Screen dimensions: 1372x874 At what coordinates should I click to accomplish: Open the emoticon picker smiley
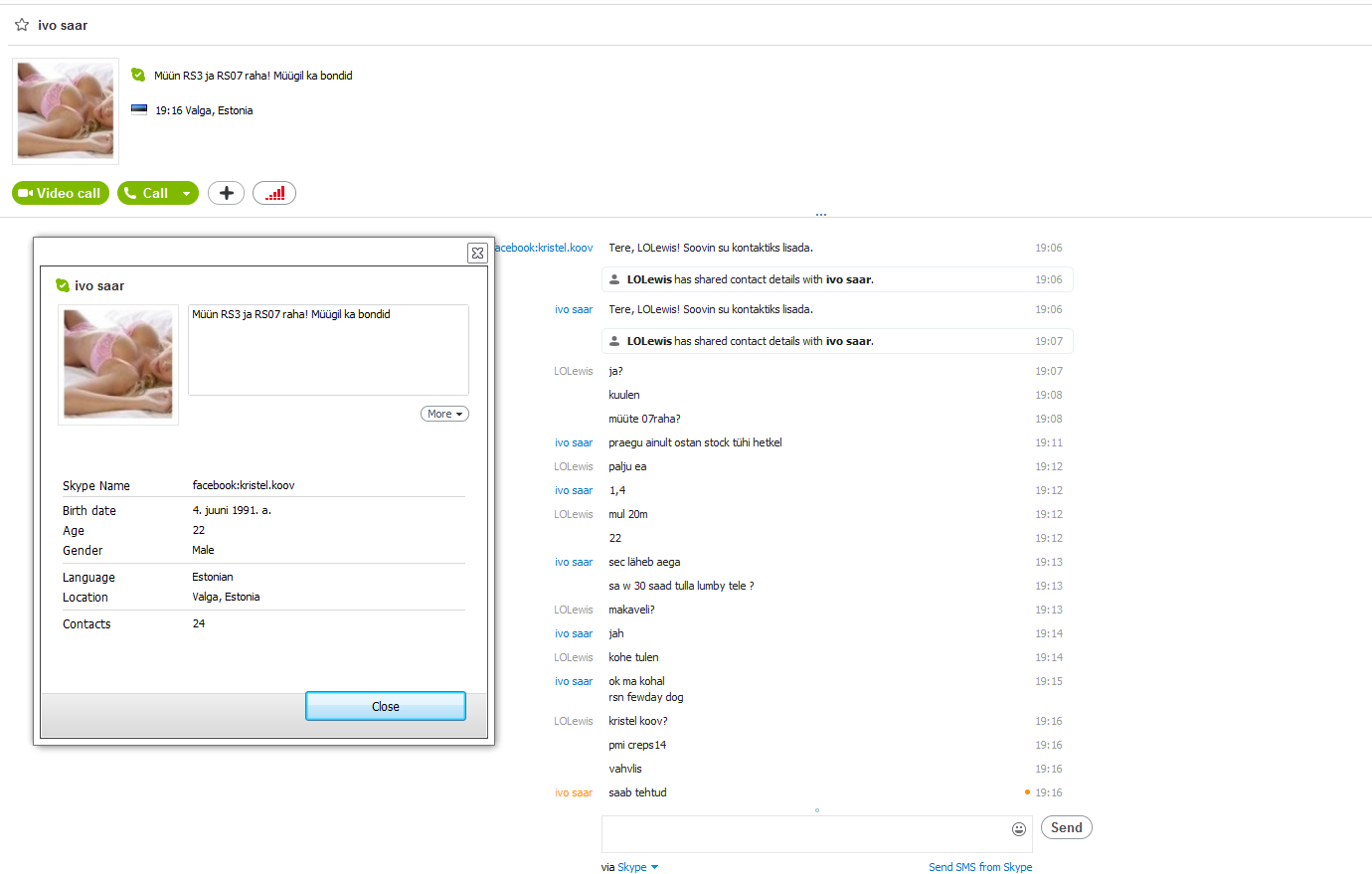[1019, 828]
